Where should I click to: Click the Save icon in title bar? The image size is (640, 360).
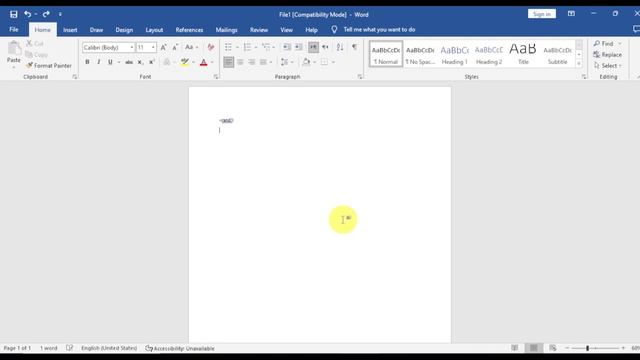13,14
